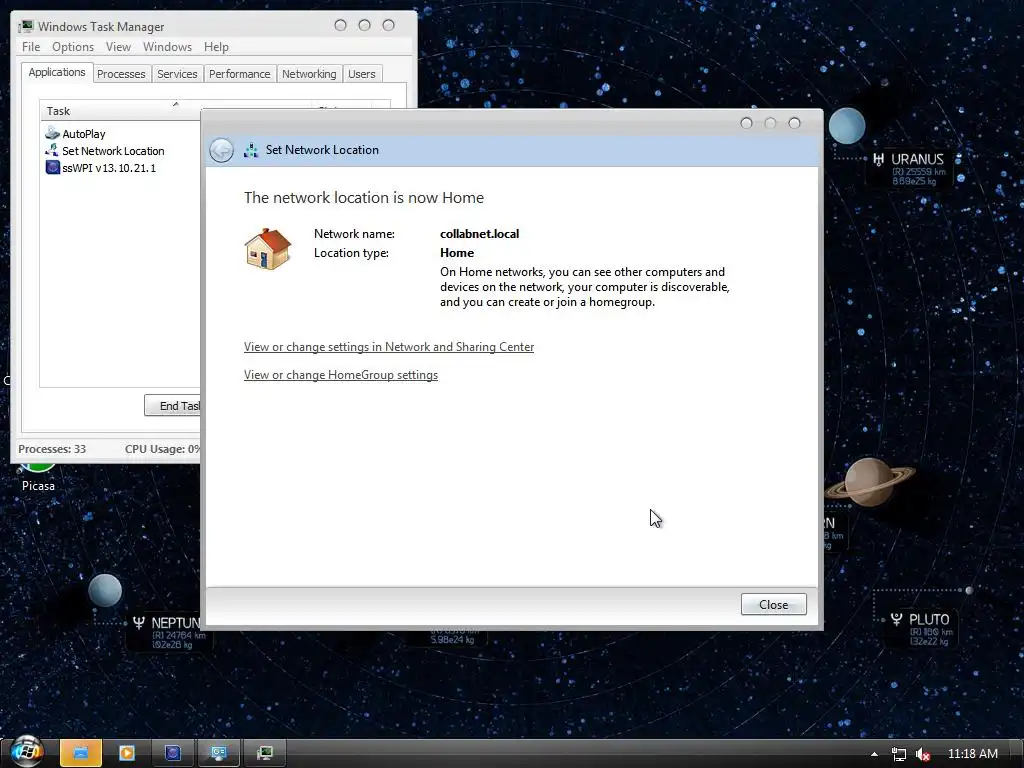Image resolution: width=1024 pixels, height=768 pixels.
Task: Open Options menu in Task Manager
Action: point(73,47)
